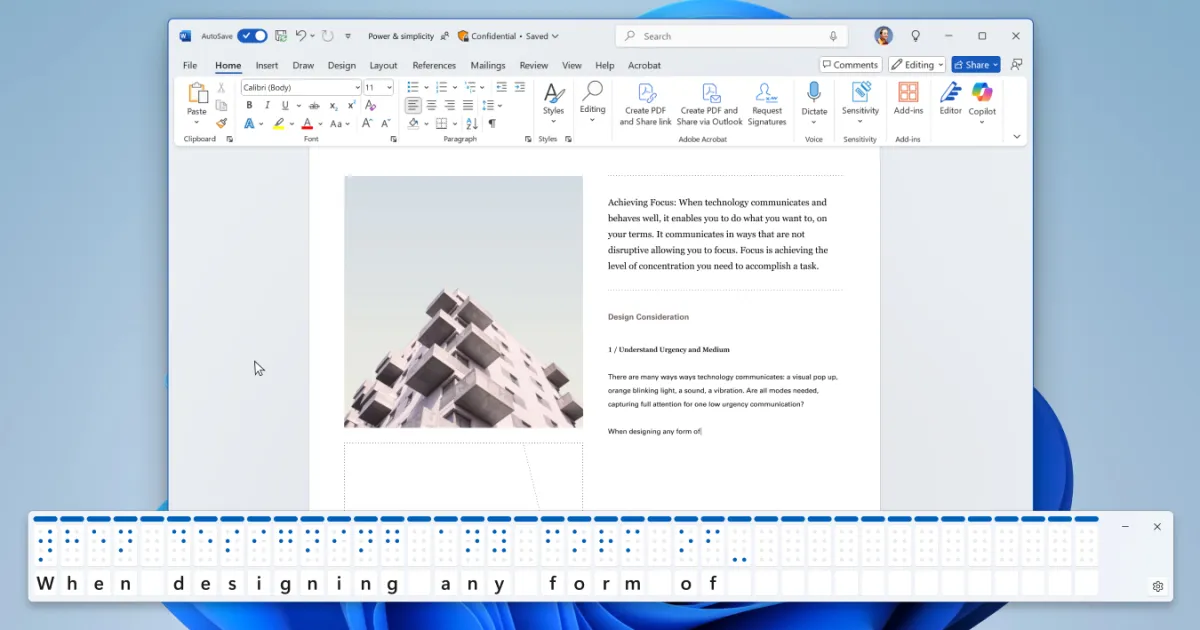Select the subscript icon
Image resolution: width=1200 pixels, height=630 pixels.
point(334,105)
